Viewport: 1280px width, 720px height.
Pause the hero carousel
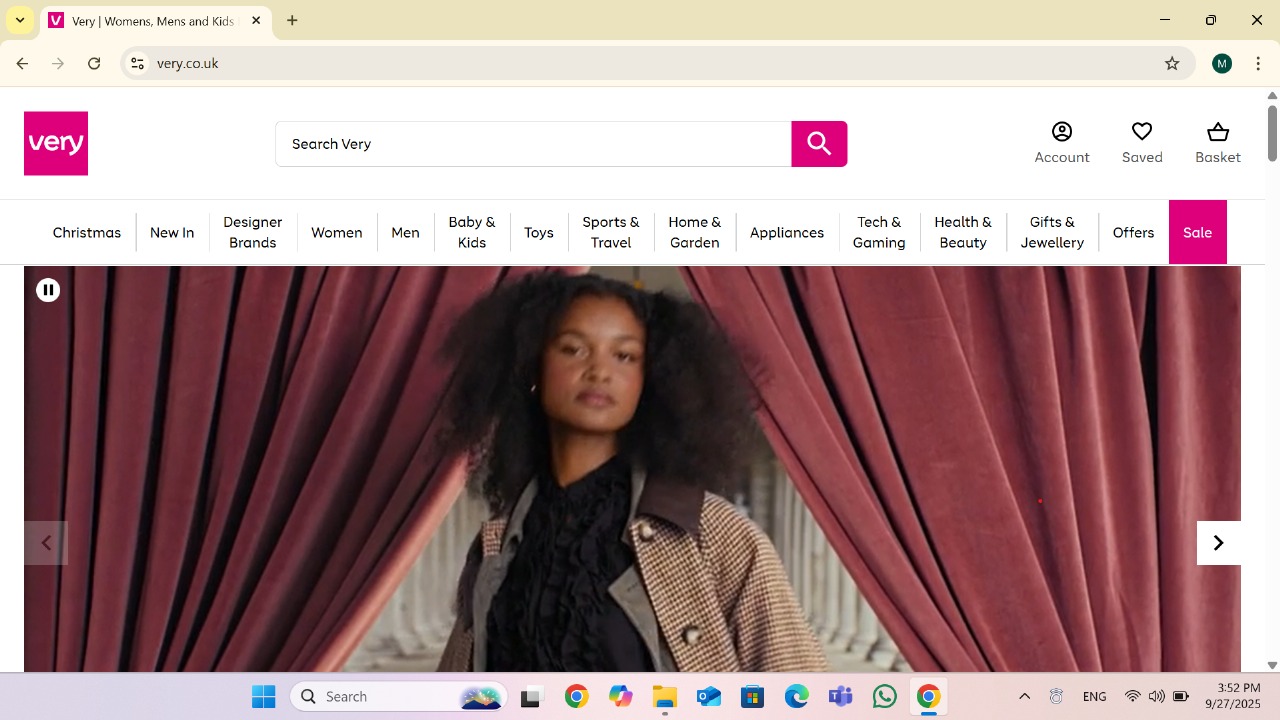tap(48, 290)
